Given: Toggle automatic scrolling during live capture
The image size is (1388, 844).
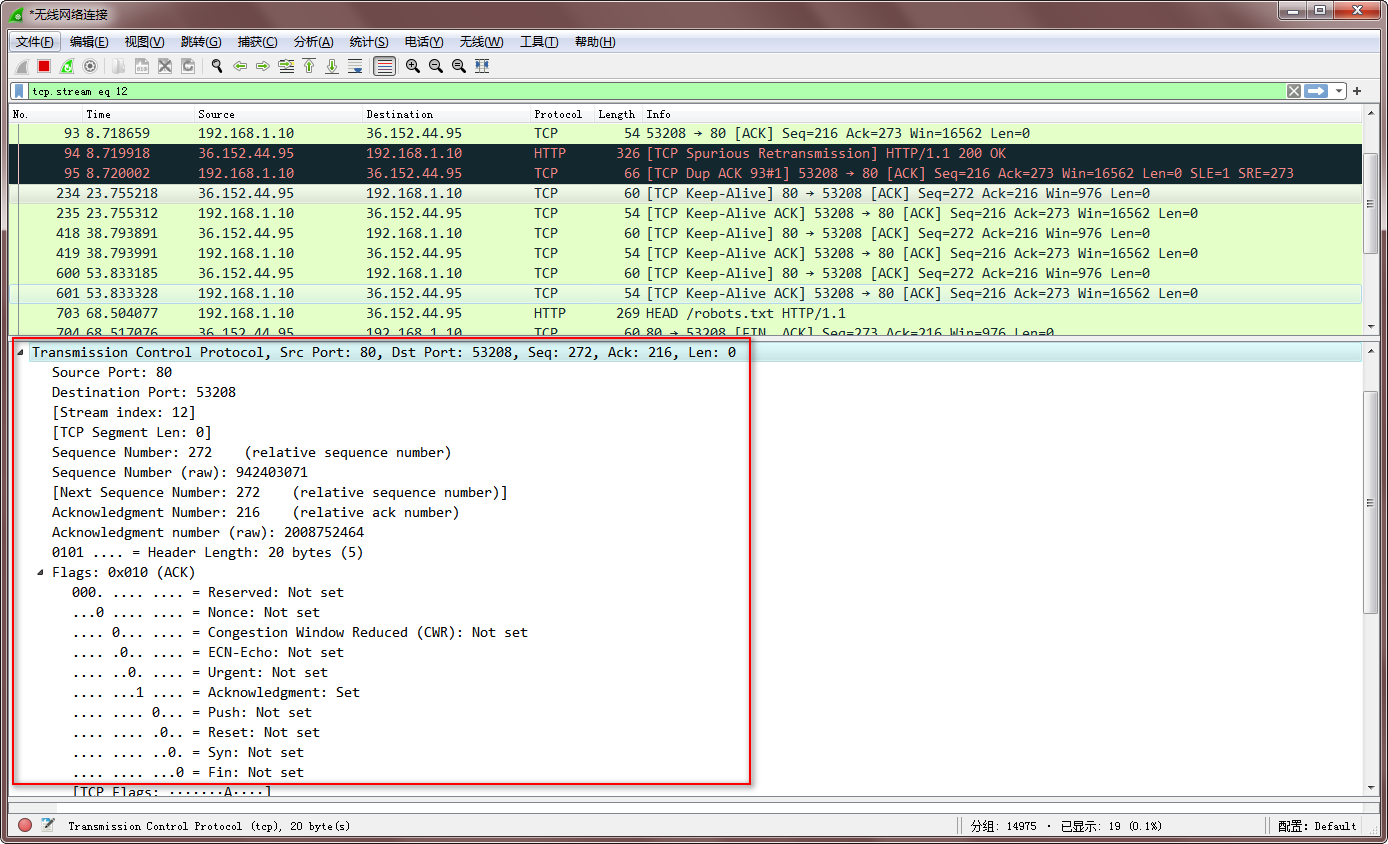Looking at the screenshot, I should pyautogui.click(x=355, y=66).
